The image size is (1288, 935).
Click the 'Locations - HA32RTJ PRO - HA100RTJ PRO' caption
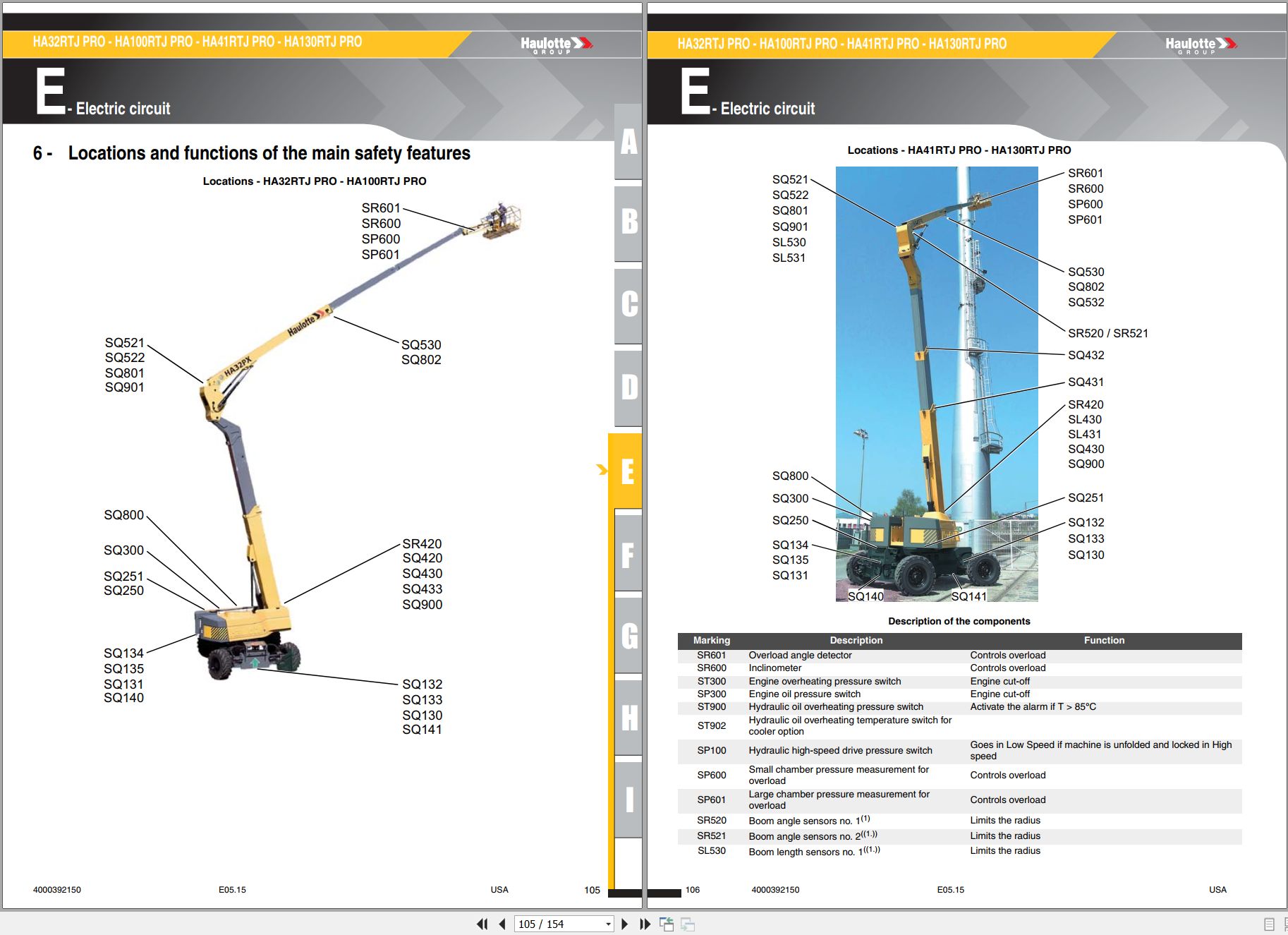315,181
